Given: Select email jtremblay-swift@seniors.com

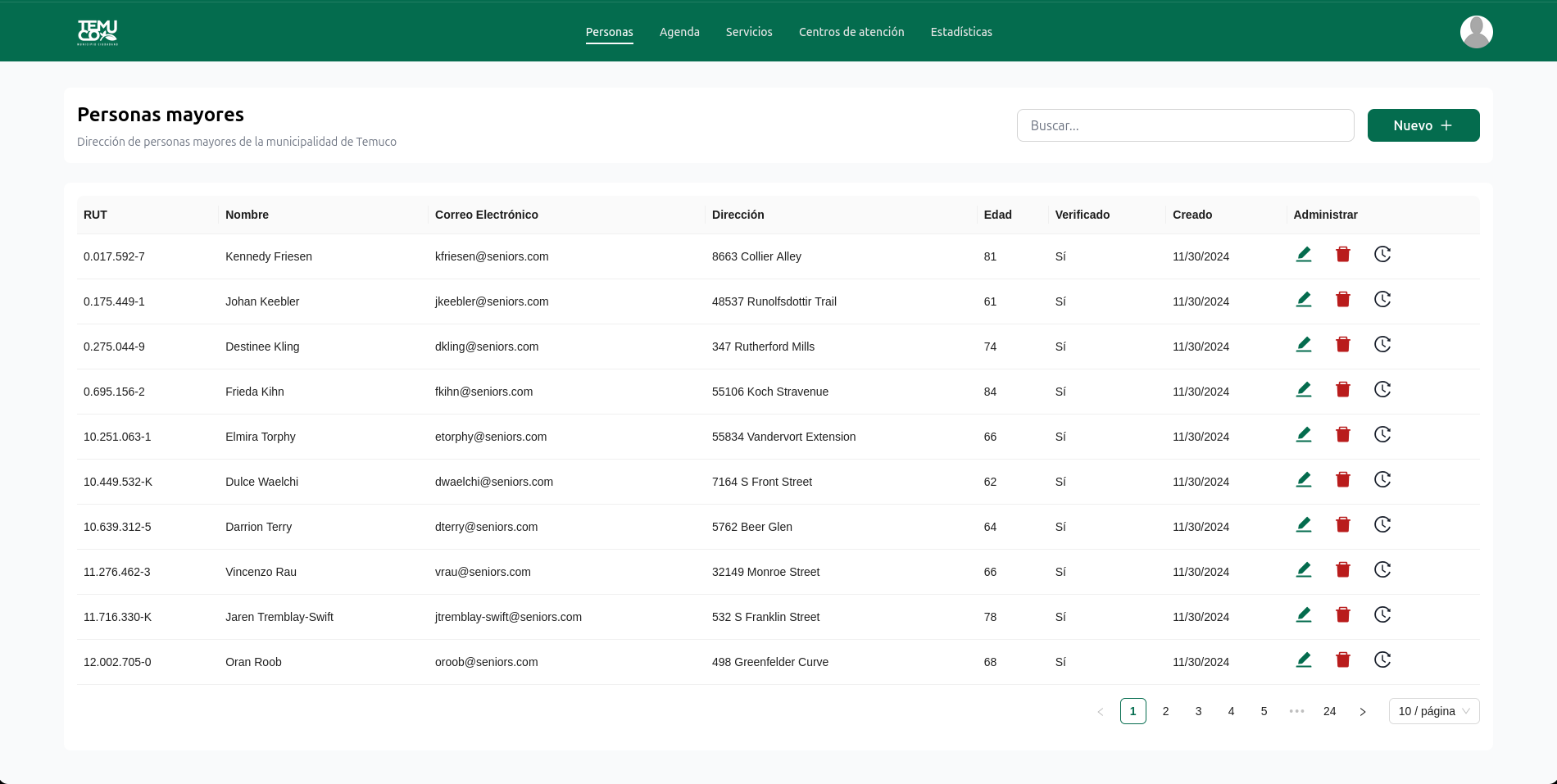Looking at the screenshot, I should click(x=508, y=617).
